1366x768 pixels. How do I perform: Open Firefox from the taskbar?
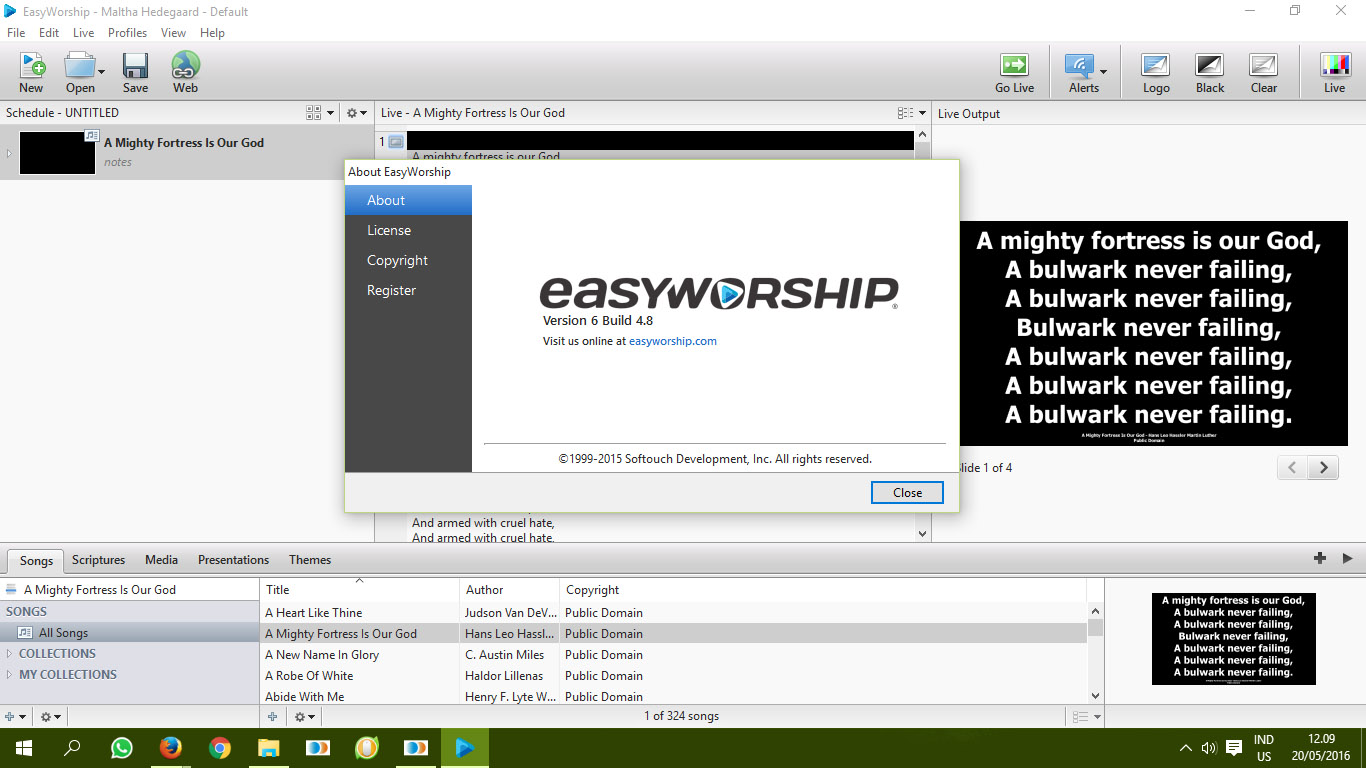click(171, 748)
